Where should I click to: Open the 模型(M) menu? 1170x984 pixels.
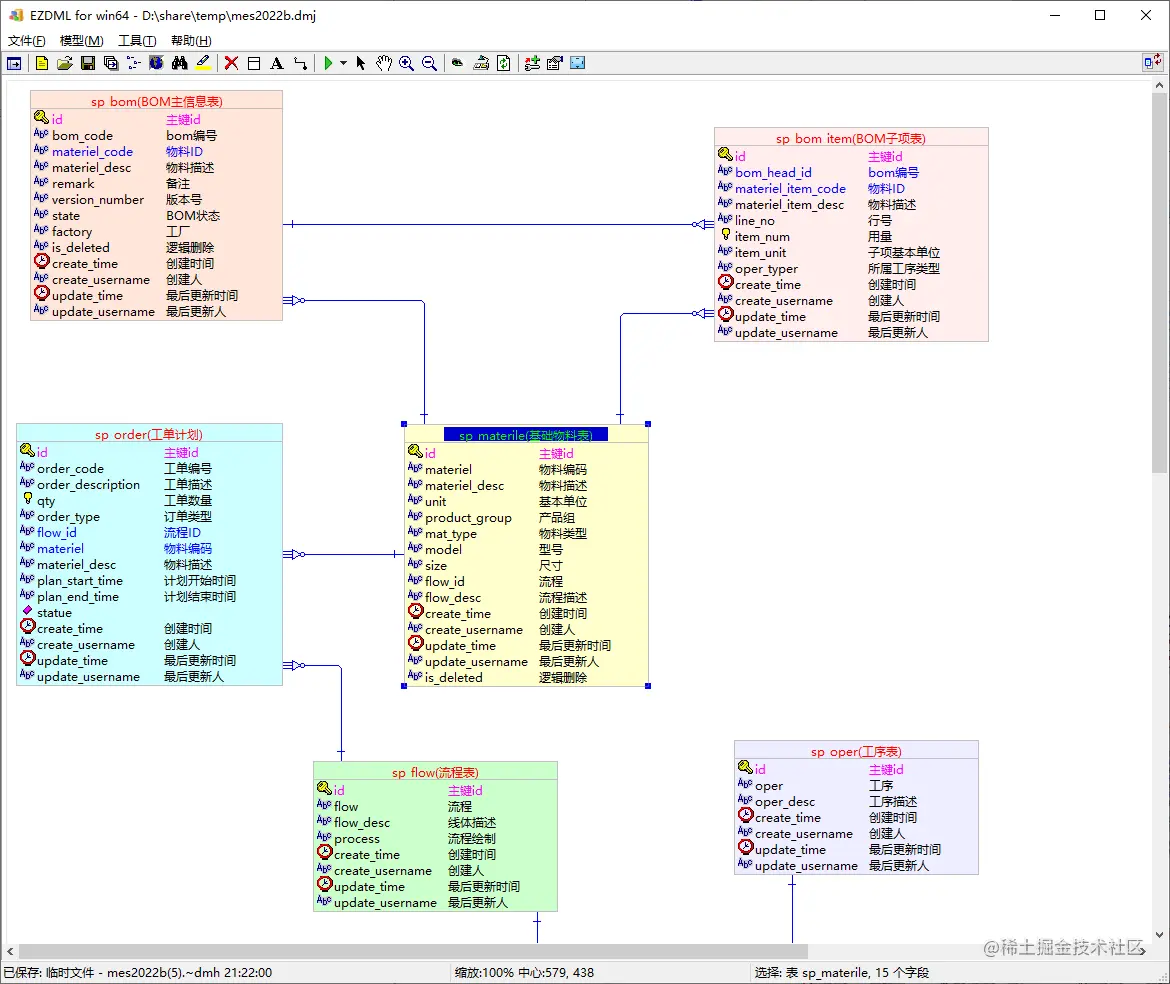pos(81,40)
